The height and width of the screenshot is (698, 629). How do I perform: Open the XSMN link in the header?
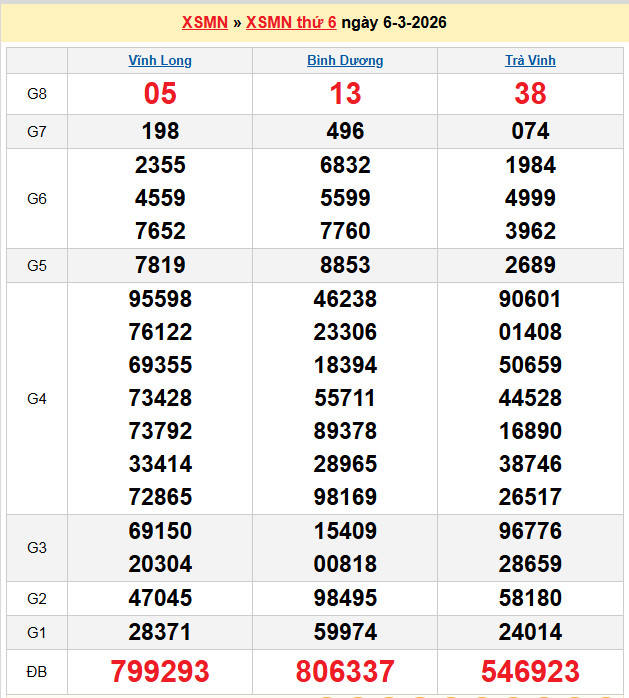point(204,22)
